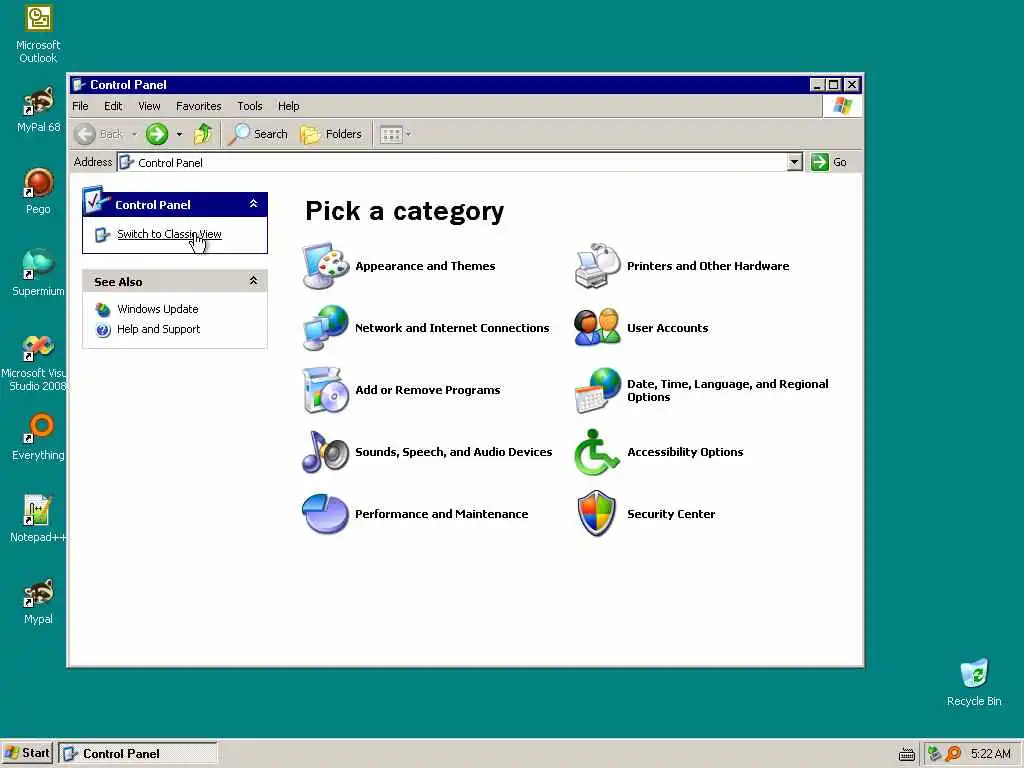
Task: Select the Everything desktop icon
Action: pos(38,437)
